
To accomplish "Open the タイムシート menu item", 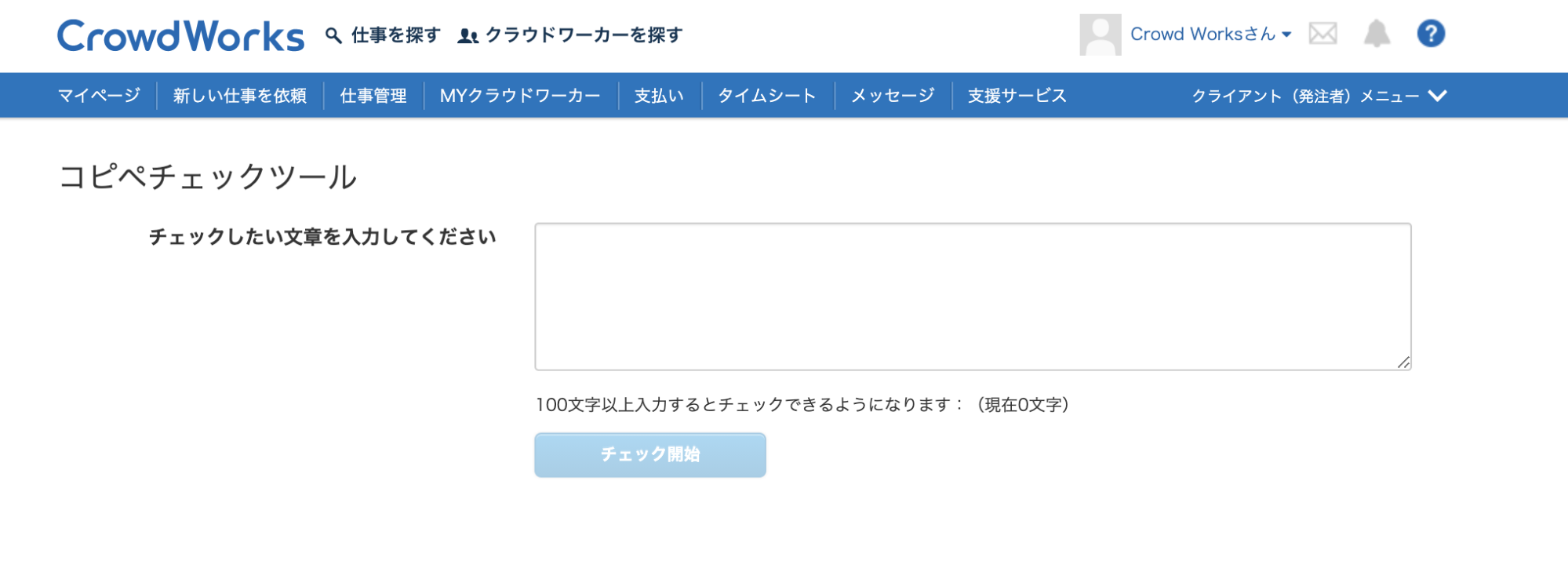I will point(767,96).
